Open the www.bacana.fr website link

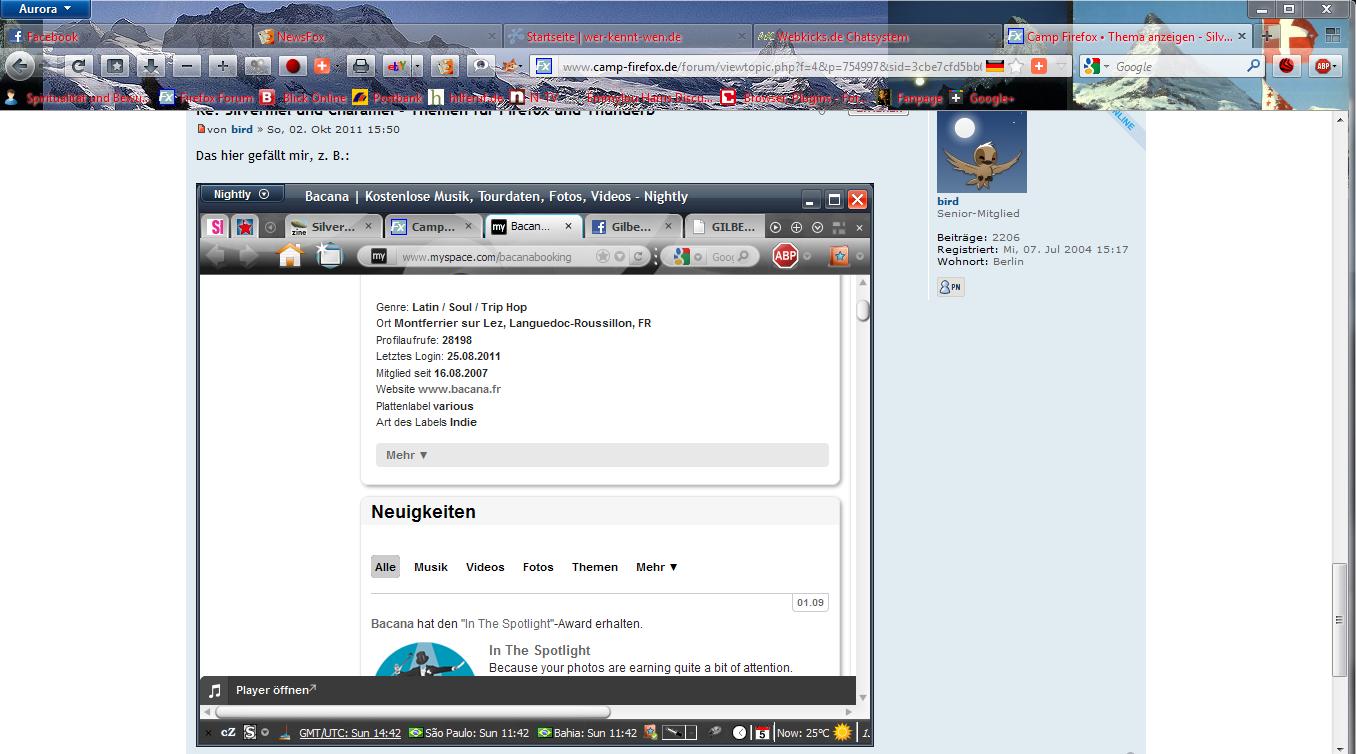coord(459,389)
